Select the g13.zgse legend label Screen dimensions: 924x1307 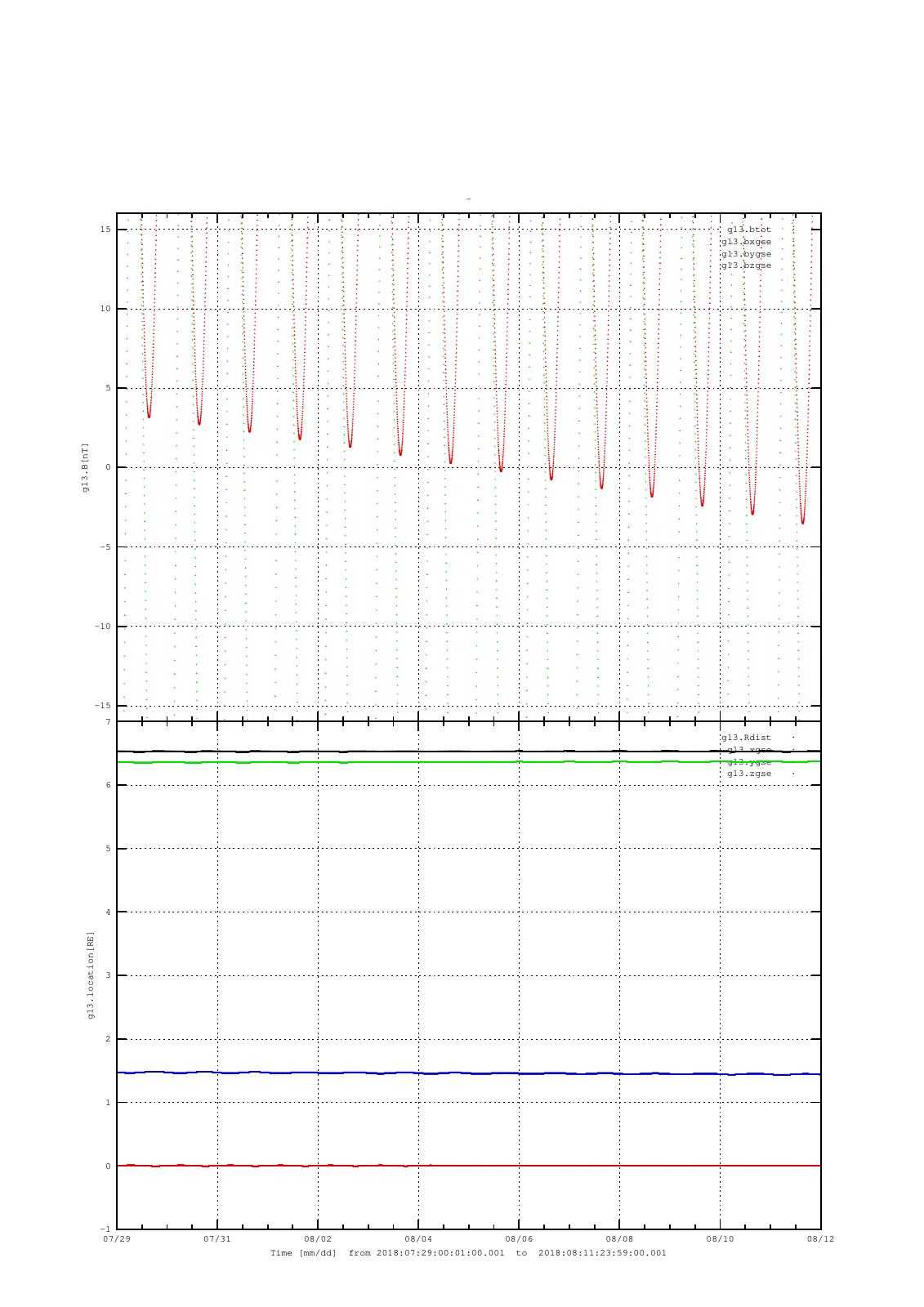pos(749,774)
